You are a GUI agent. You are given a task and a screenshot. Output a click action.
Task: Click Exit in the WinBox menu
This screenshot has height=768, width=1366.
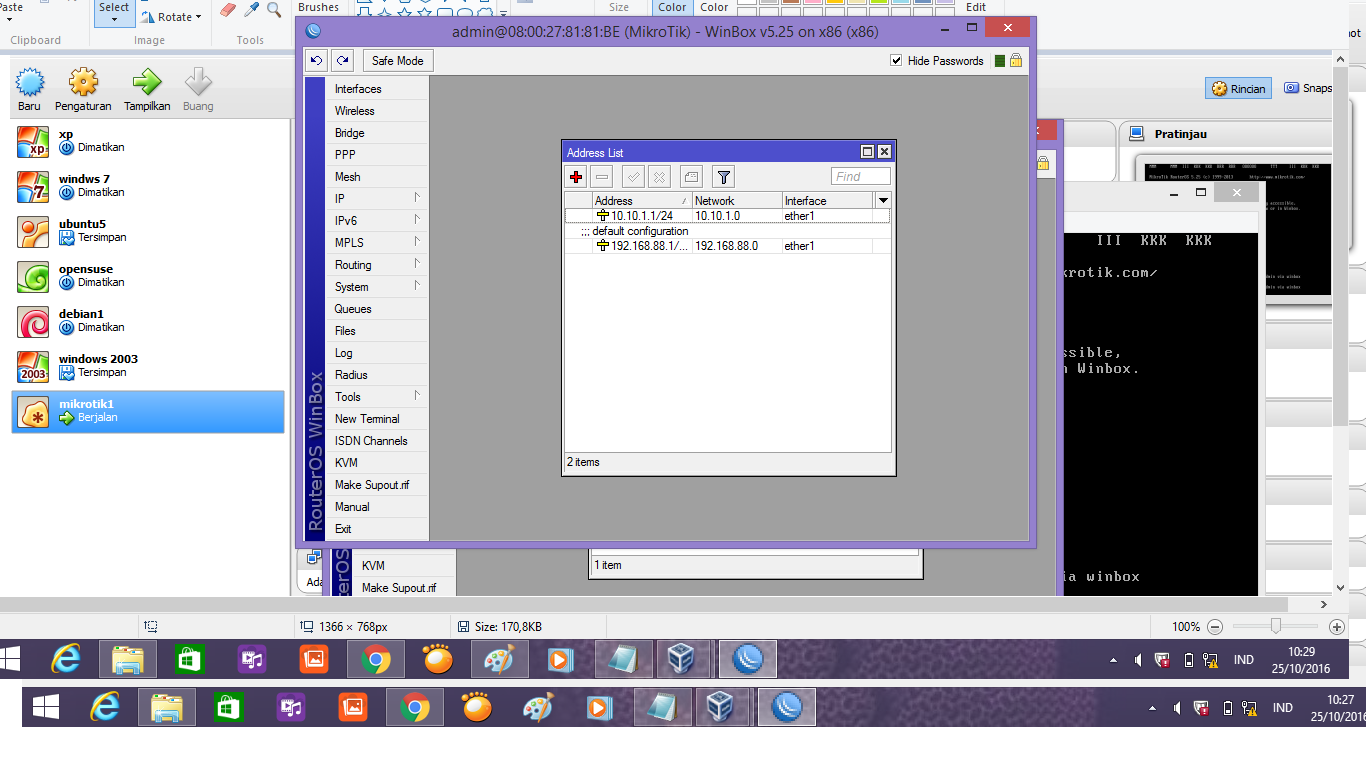tap(377, 529)
